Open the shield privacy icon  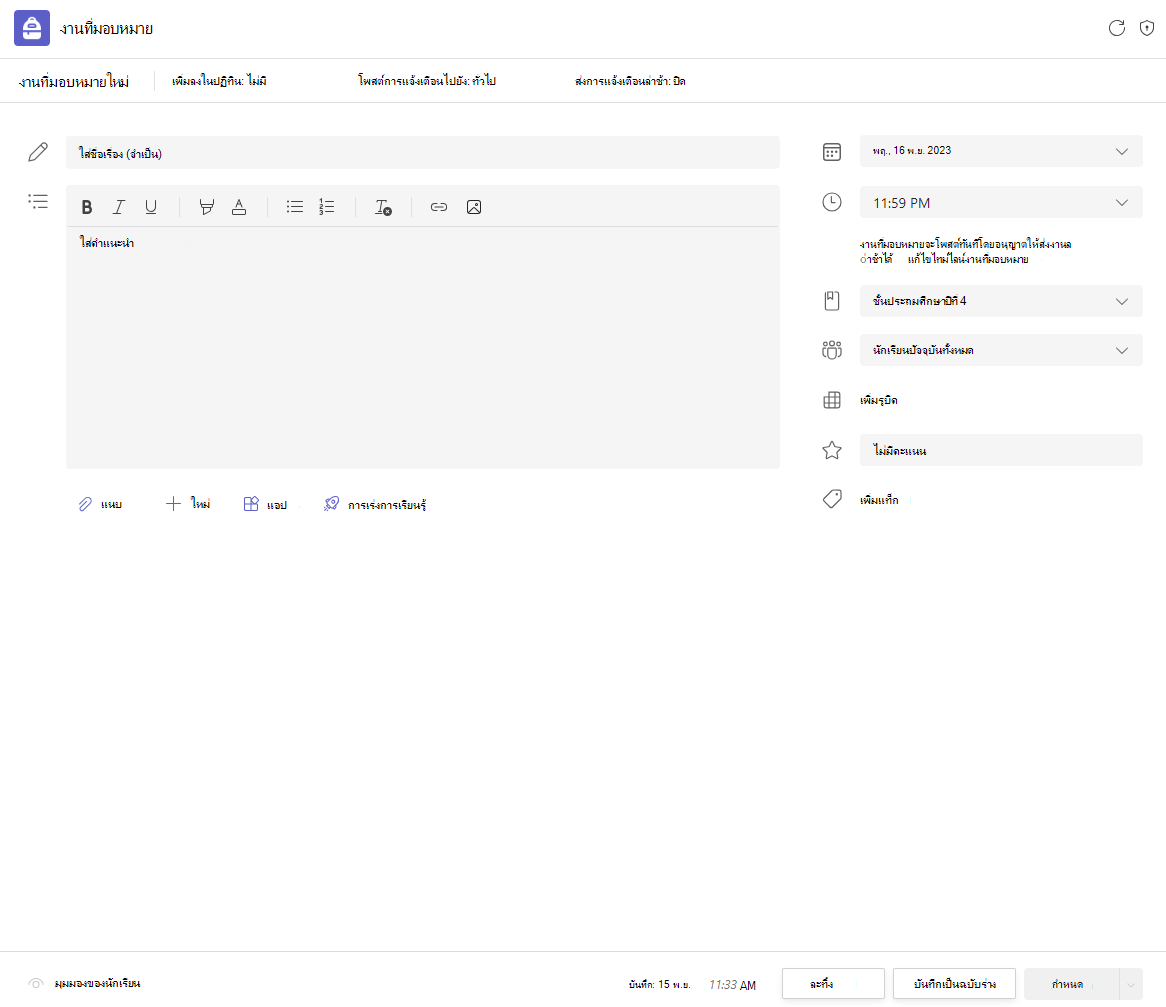coord(1147,28)
